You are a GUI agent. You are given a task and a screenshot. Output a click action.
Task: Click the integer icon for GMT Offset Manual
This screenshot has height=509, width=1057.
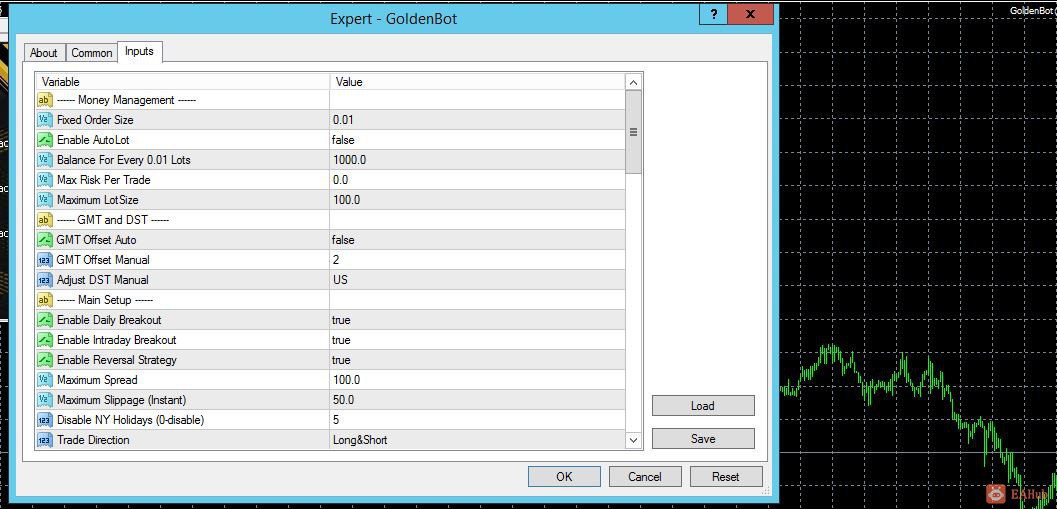(x=44, y=260)
